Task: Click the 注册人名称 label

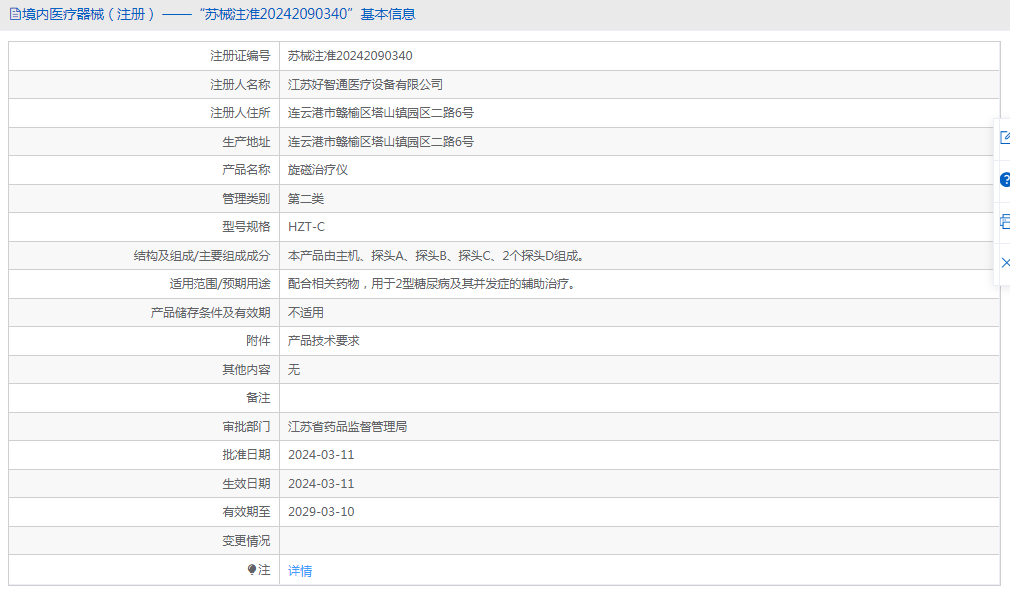Action: 240,84
